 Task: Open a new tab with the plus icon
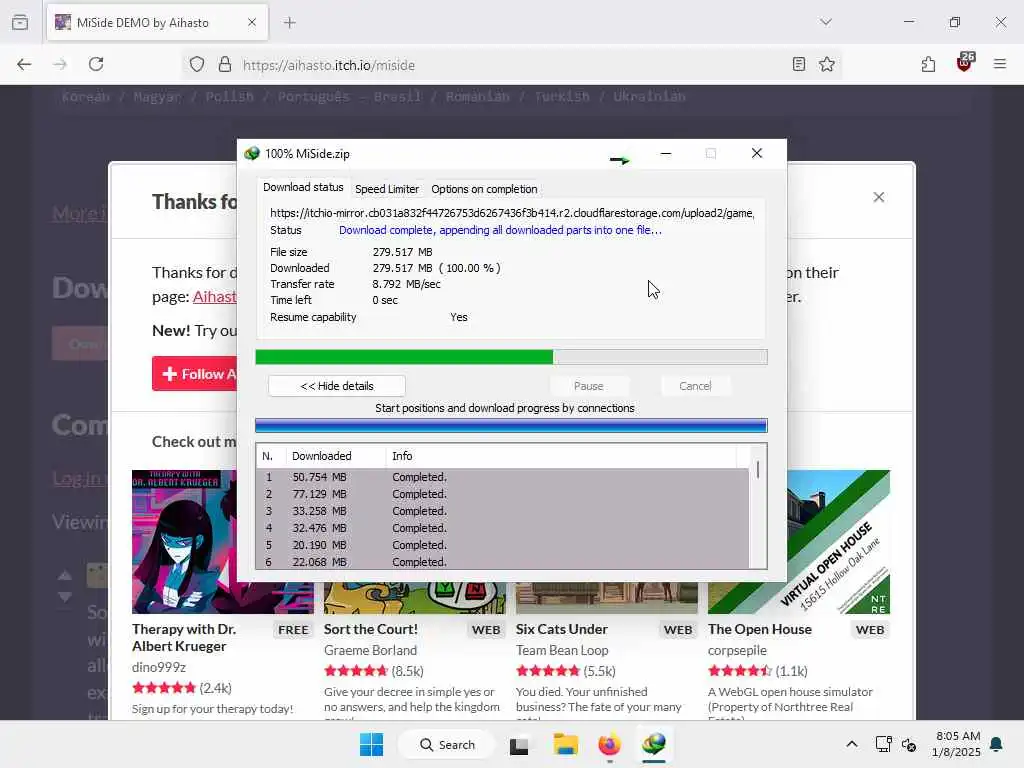tap(289, 23)
